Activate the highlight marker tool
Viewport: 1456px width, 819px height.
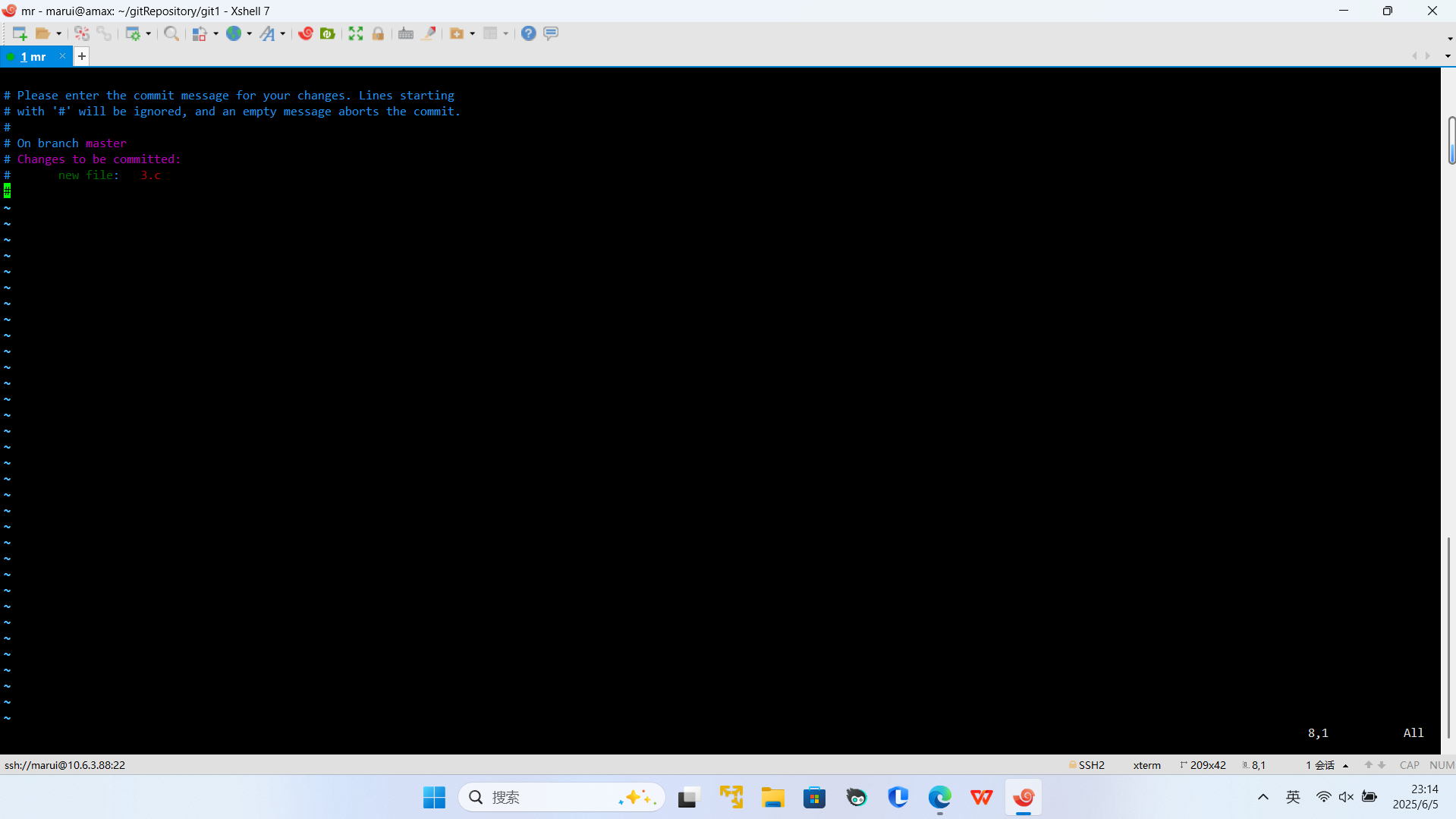[429, 33]
